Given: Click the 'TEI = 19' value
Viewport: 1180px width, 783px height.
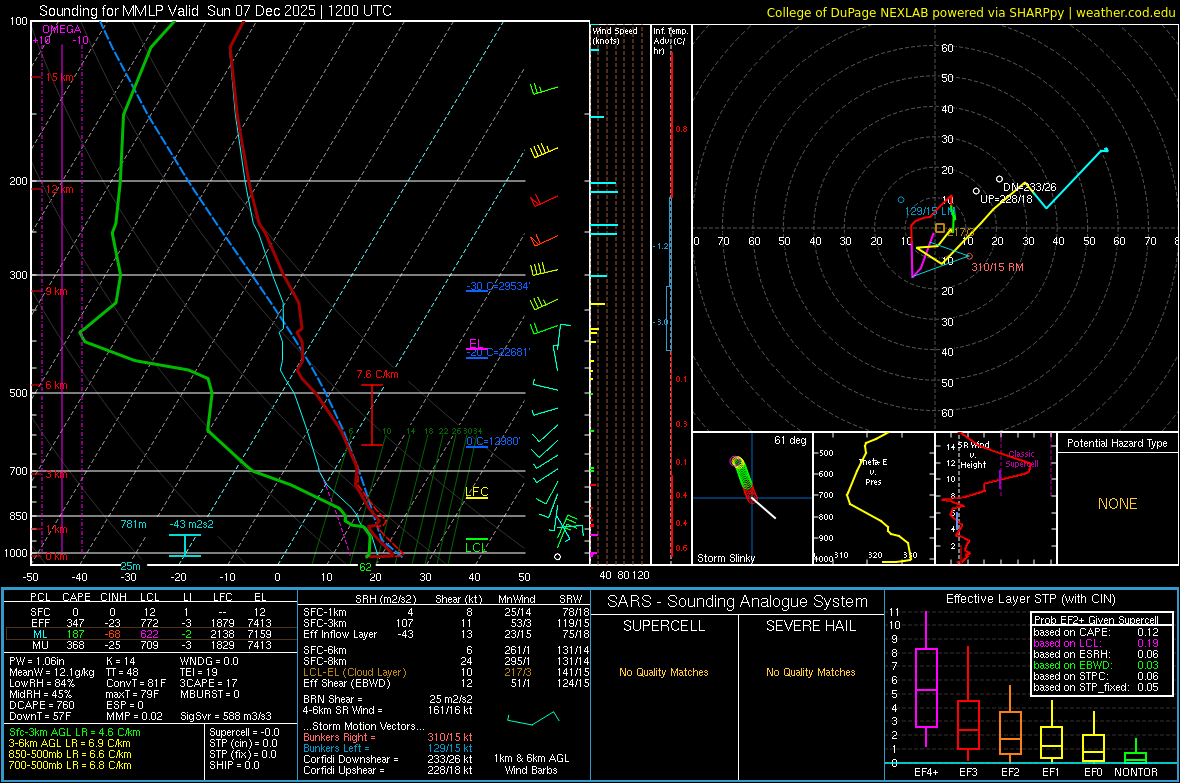Looking at the screenshot, I should (x=199, y=672).
